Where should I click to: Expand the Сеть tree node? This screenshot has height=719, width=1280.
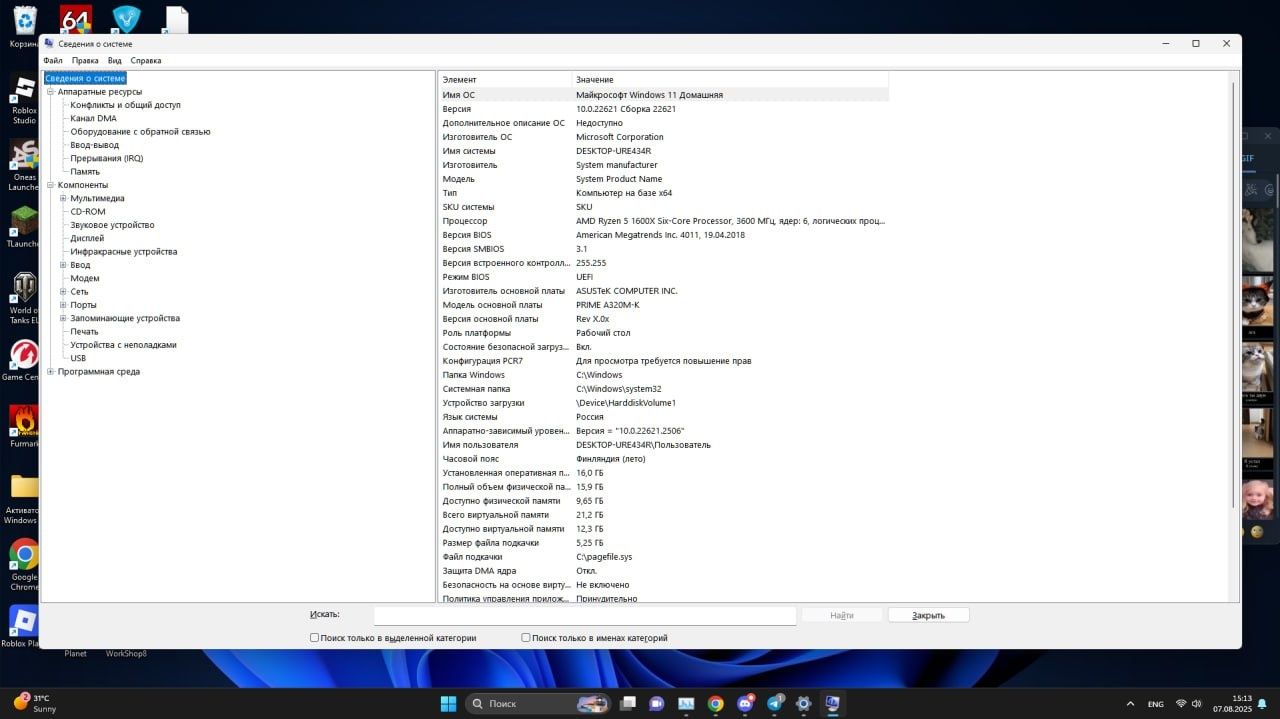coord(63,291)
